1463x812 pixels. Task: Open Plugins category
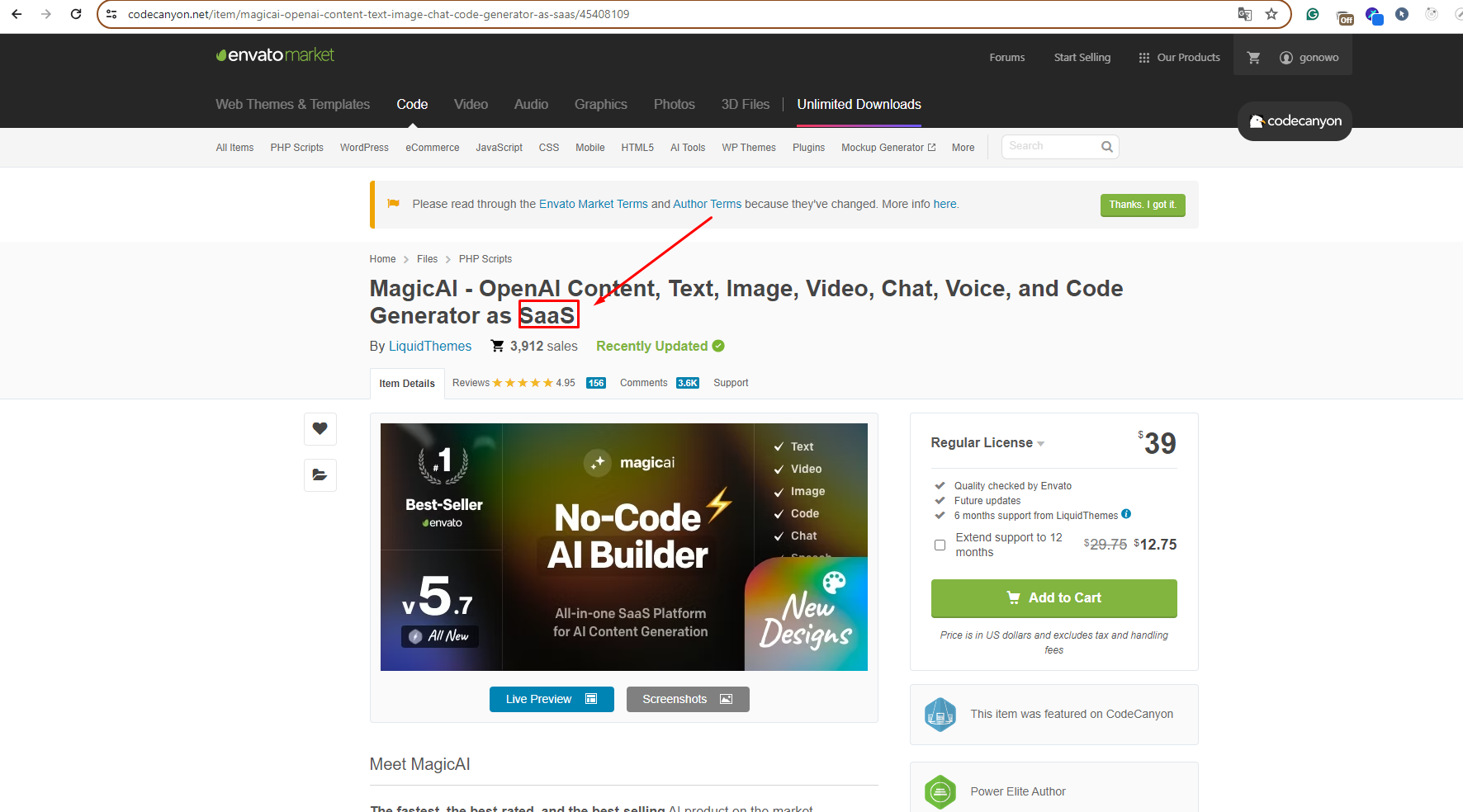(808, 148)
